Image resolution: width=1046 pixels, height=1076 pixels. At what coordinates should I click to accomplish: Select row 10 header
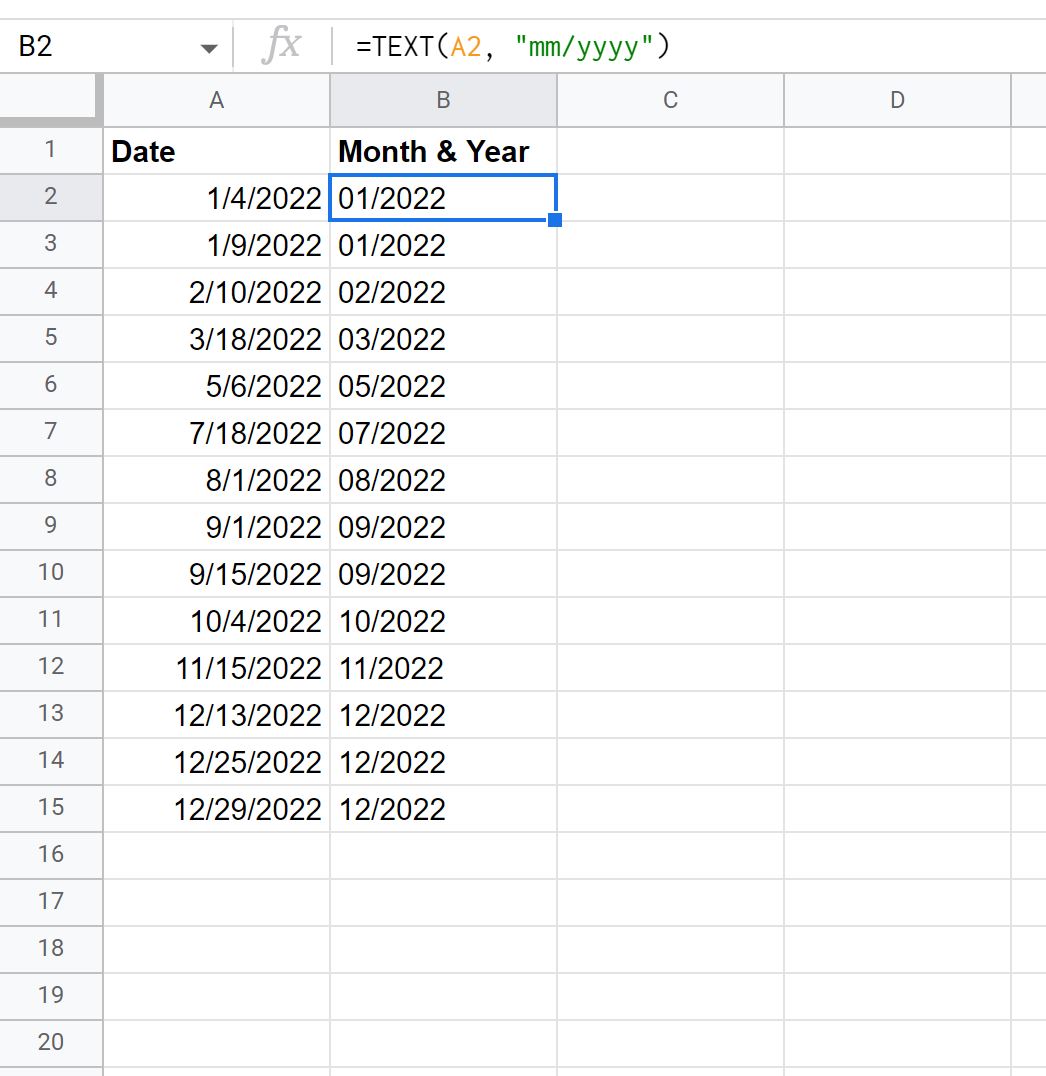[51, 573]
